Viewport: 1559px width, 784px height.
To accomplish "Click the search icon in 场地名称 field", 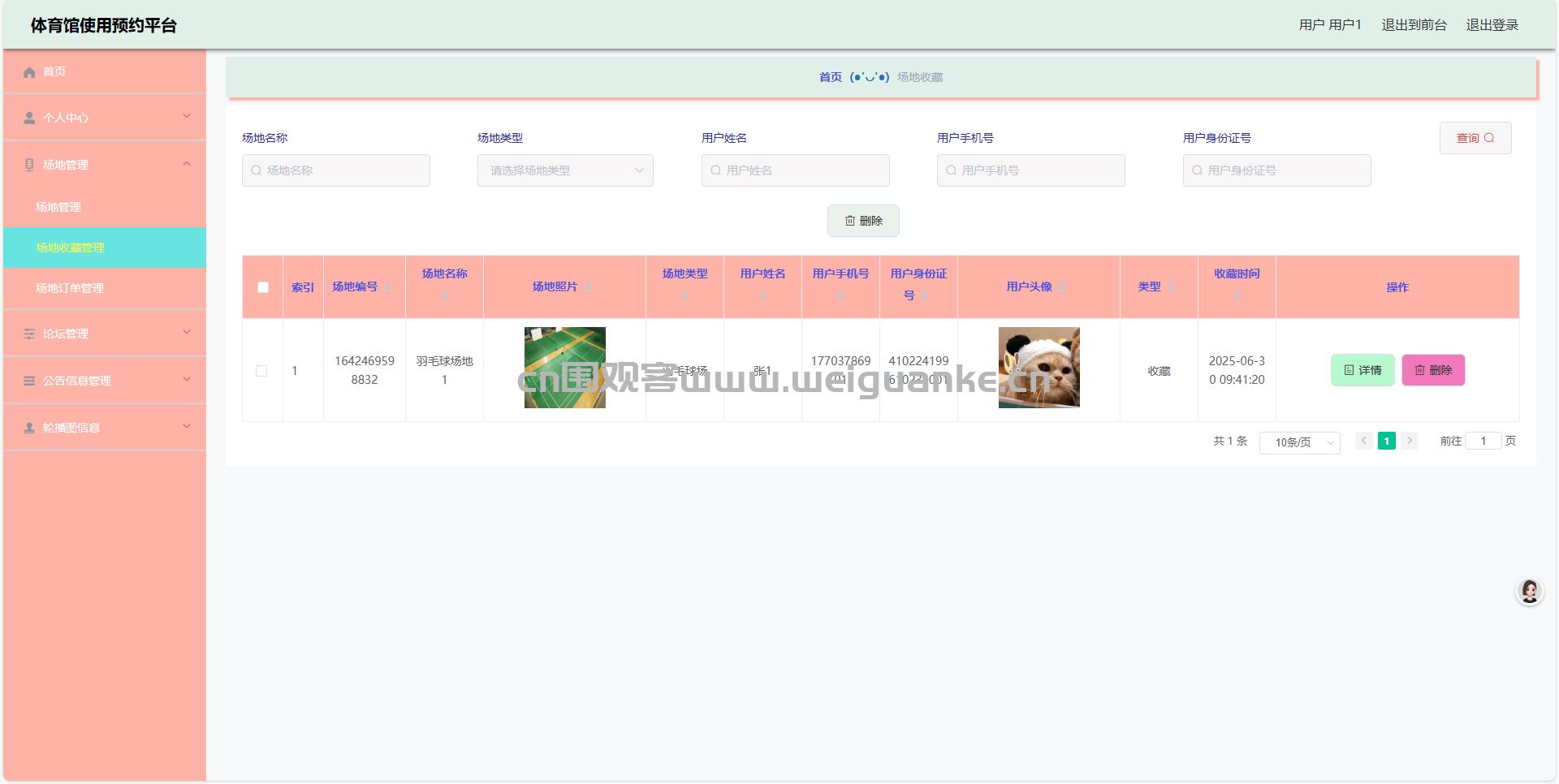I will pos(257,170).
